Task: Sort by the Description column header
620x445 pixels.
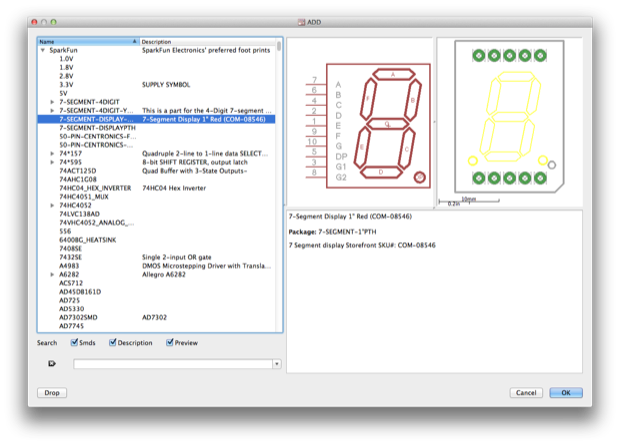Action: tap(208, 42)
